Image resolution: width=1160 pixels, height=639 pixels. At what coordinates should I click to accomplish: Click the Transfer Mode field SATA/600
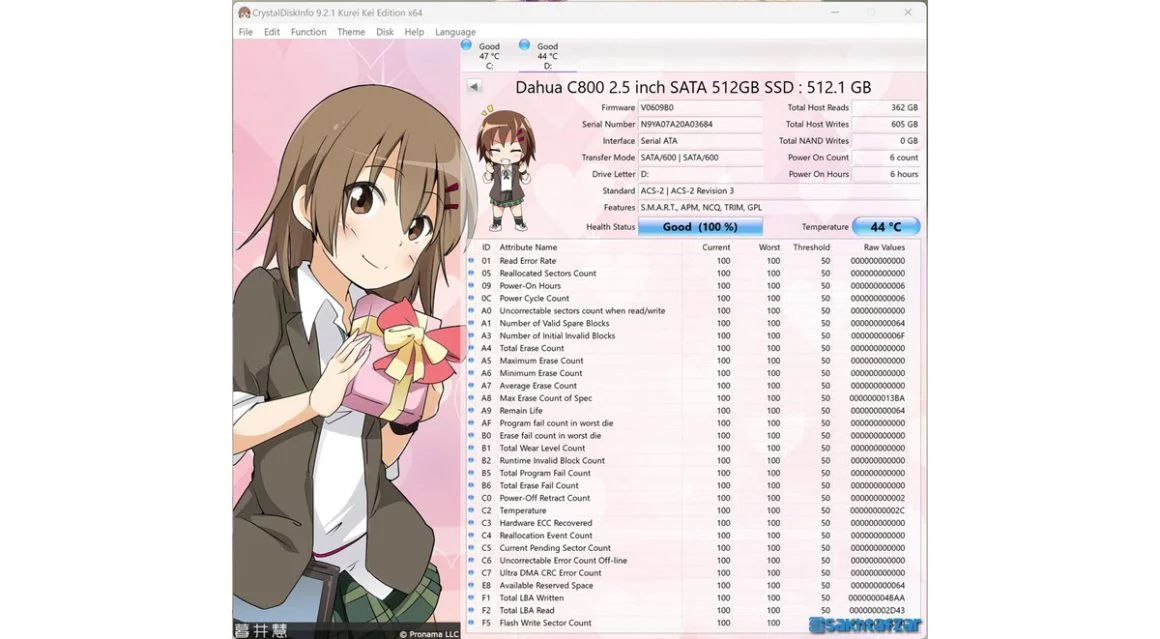click(x=700, y=158)
